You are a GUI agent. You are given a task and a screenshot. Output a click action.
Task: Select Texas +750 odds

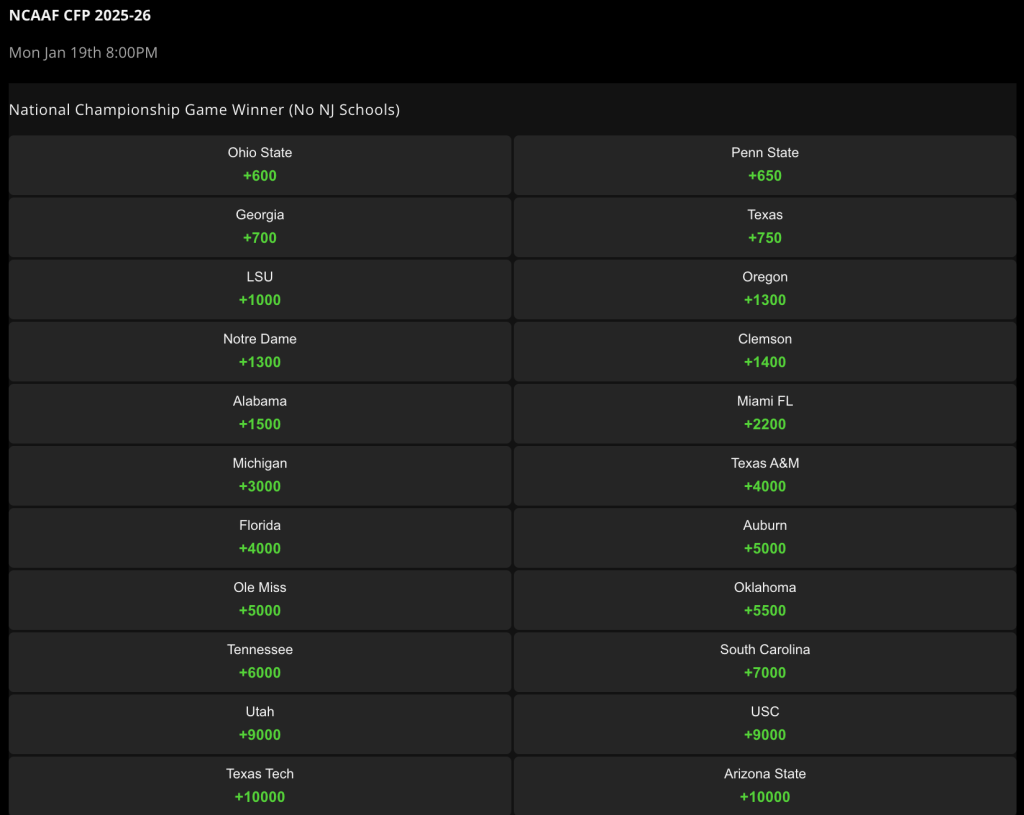(x=765, y=227)
